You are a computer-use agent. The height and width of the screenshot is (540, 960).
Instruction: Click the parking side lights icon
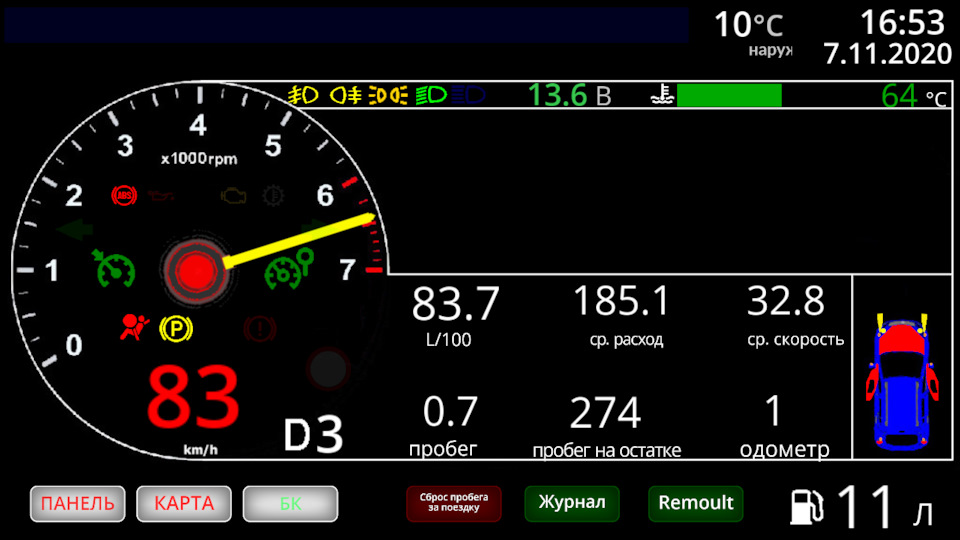[388, 96]
